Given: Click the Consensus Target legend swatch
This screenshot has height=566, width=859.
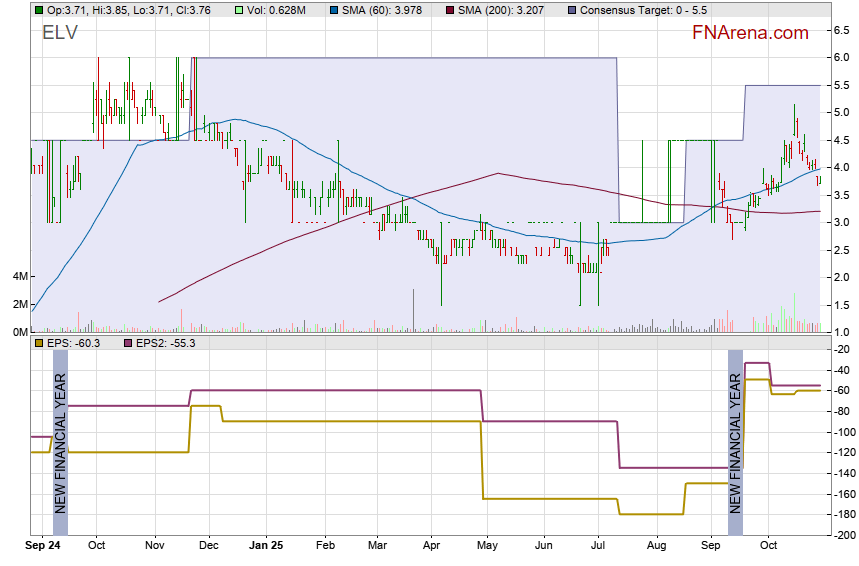Looking at the screenshot, I should [x=570, y=10].
